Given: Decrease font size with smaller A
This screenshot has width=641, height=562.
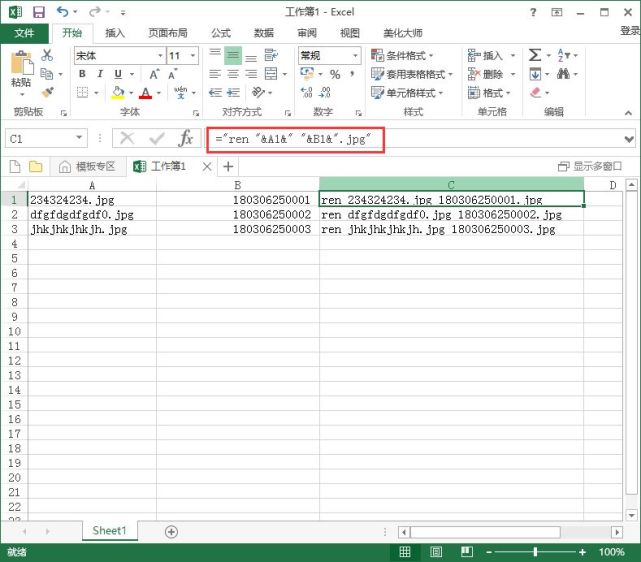Looking at the screenshot, I should [173, 74].
